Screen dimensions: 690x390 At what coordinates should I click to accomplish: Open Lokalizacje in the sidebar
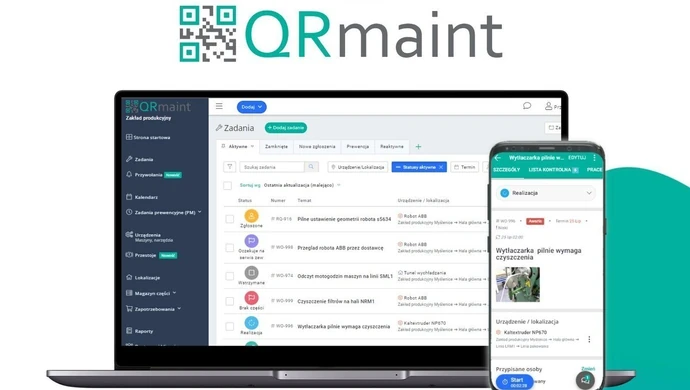(x=143, y=278)
